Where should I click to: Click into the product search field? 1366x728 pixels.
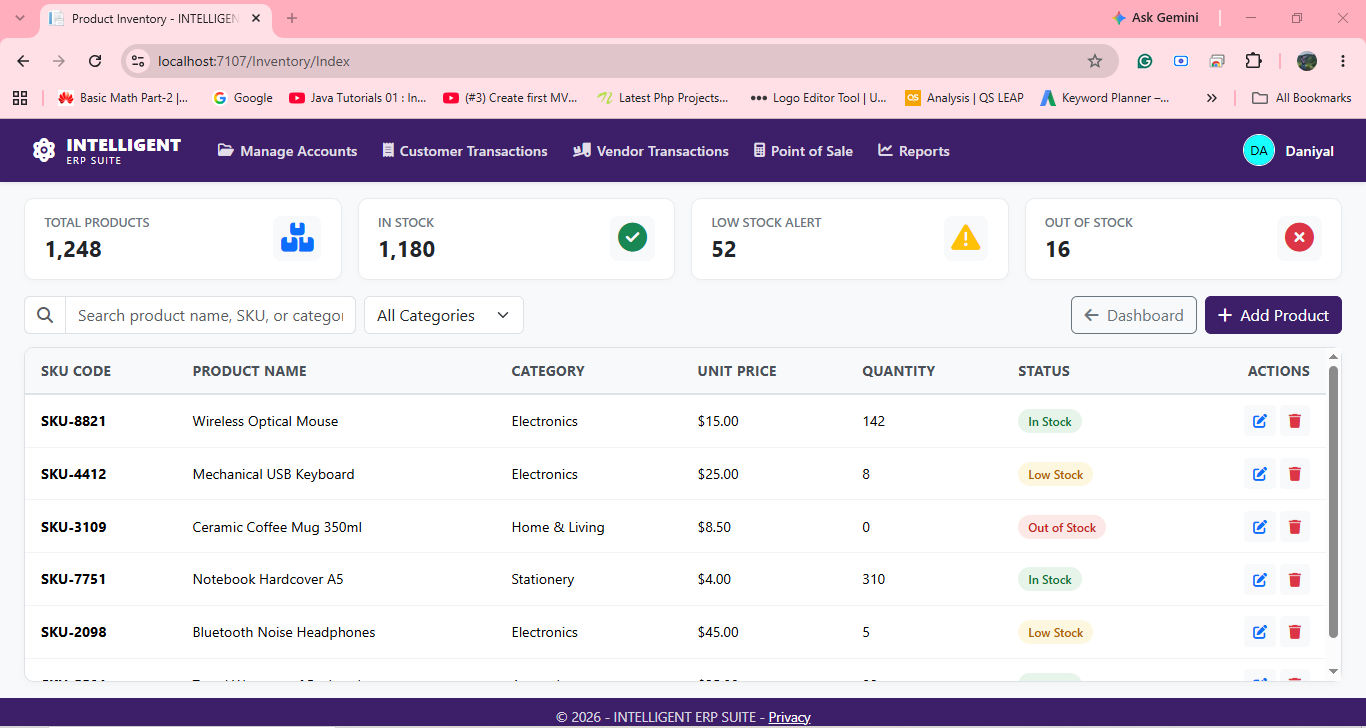(210, 315)
